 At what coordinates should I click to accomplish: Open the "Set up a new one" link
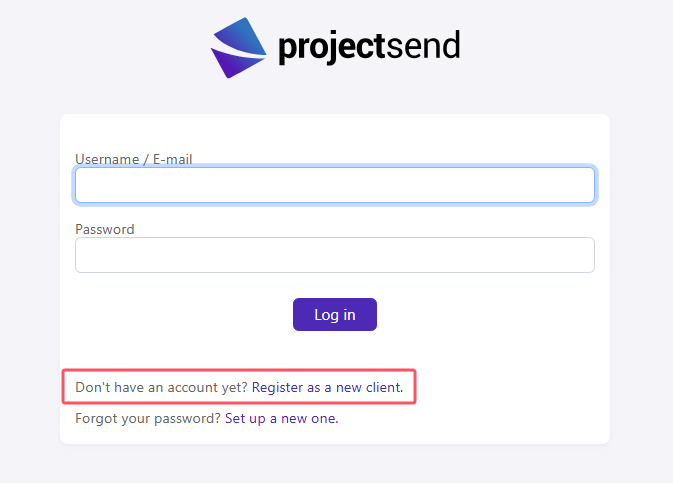[x=282, y=418]
